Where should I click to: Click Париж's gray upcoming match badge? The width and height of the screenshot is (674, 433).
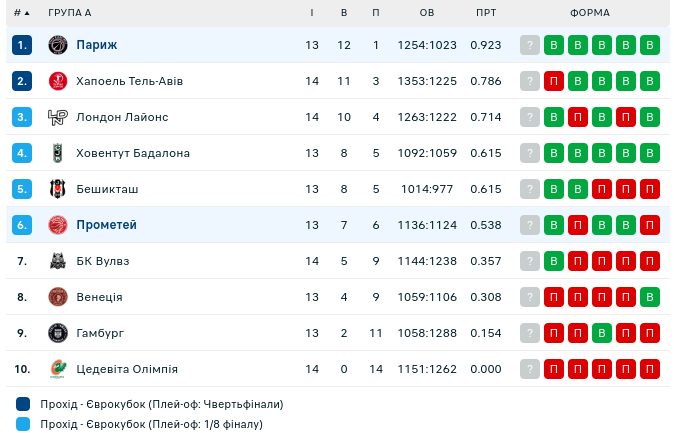[x=530, y=45]
